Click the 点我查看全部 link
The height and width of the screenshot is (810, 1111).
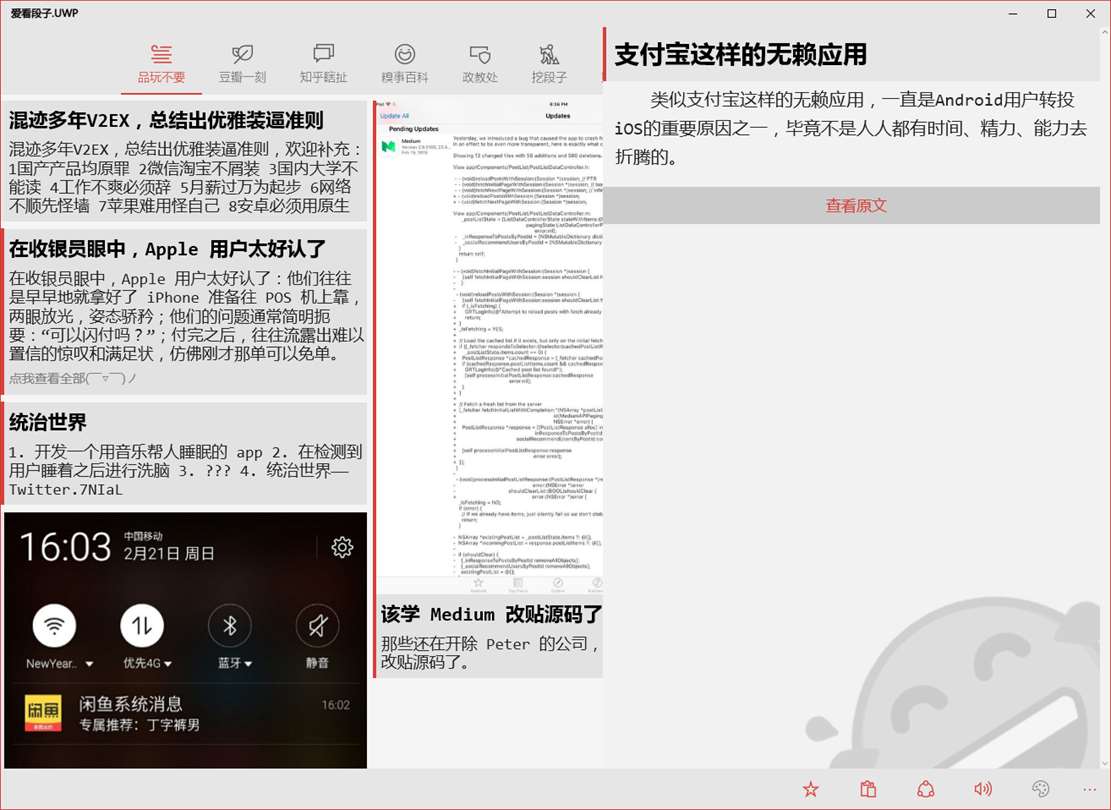[72, 378]
